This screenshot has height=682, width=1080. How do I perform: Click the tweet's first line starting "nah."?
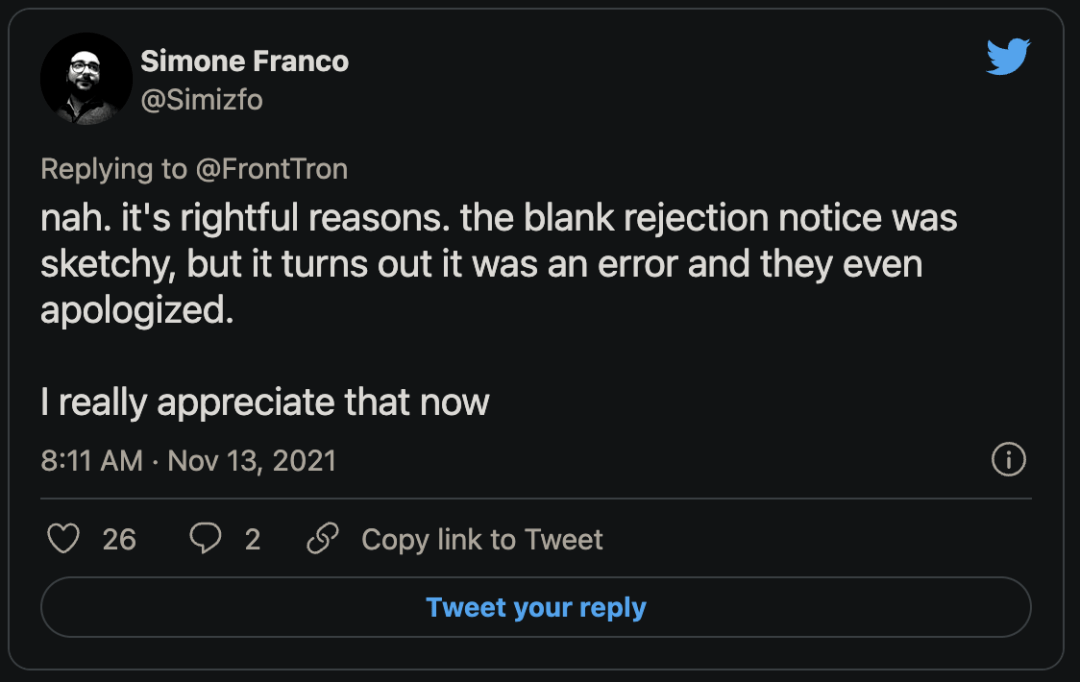point(498,219)
